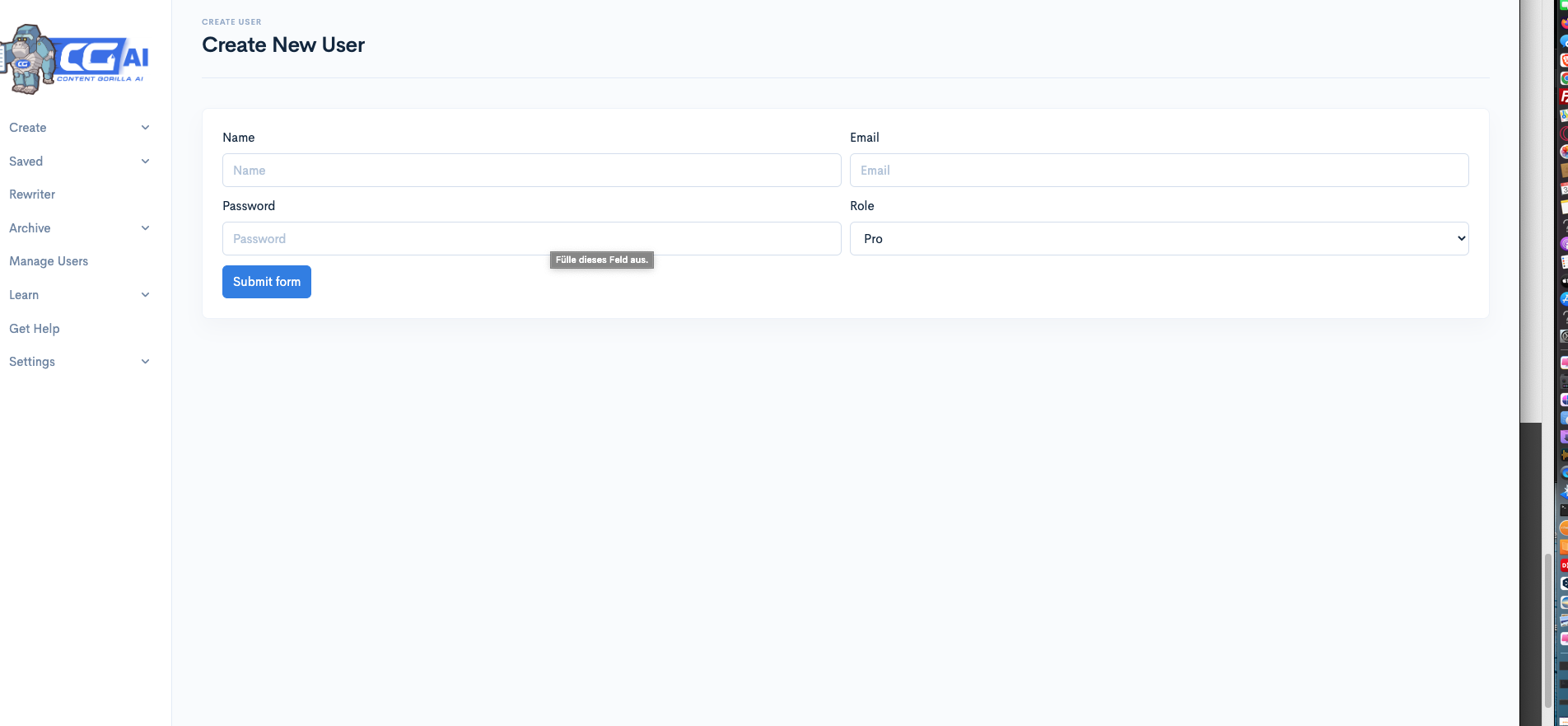The width and height of the screenshot is (1568, 726).
Task: Focus the Name input field
Action: (x=532, y=171)
